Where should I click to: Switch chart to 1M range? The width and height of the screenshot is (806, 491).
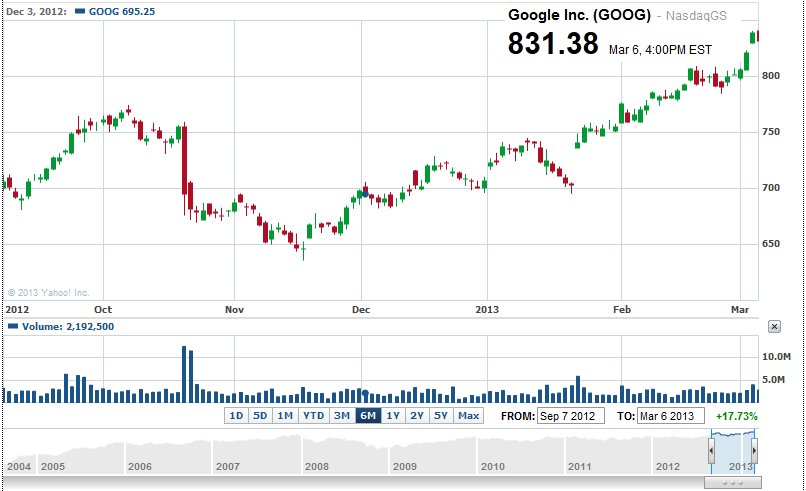[285, 415]
